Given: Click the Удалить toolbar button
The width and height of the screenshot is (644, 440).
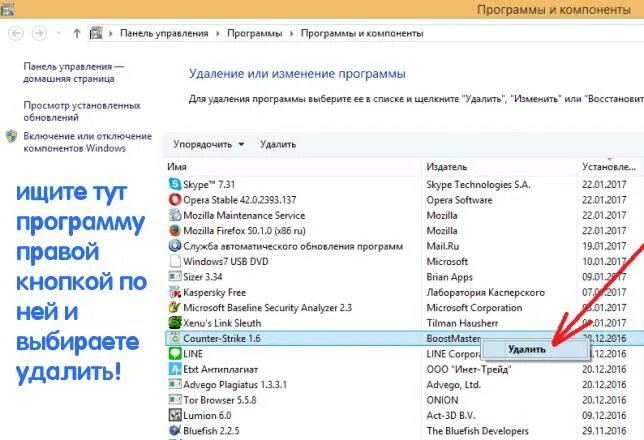Looking at the screenshot, I should [x=278, y=144].
